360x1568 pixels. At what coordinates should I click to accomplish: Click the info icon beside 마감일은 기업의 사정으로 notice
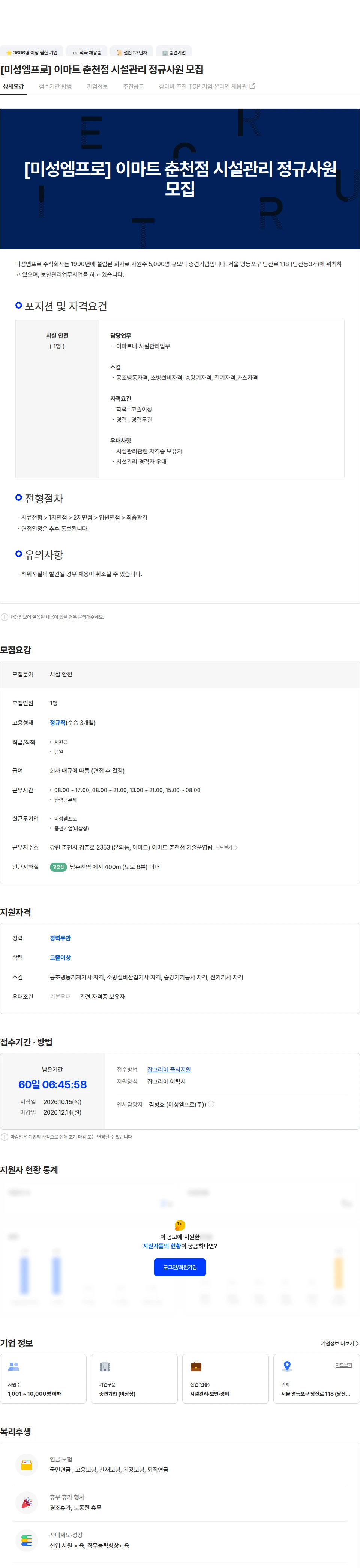5,1136
